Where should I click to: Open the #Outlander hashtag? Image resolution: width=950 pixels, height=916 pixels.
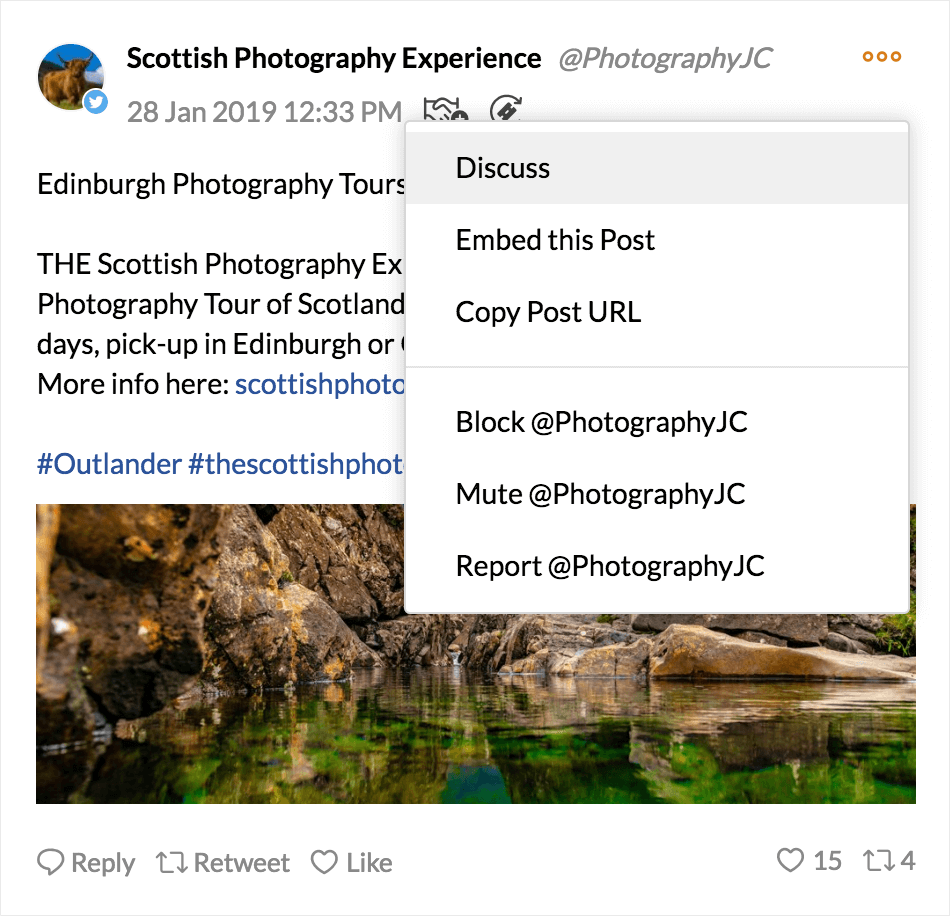pyautogui.click(x=109, y=464)
